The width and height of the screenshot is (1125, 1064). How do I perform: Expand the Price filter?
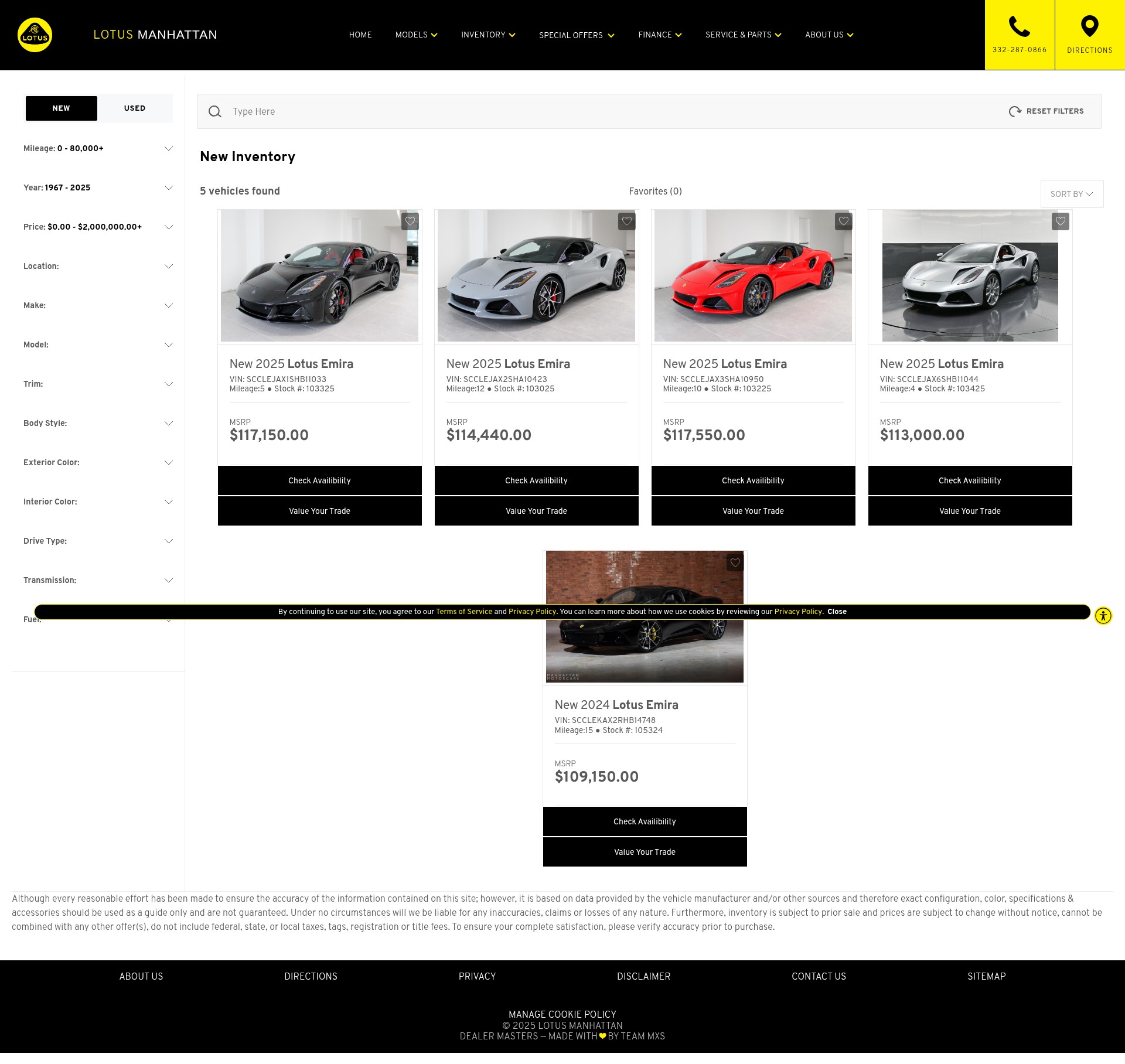tap(98, 227)
